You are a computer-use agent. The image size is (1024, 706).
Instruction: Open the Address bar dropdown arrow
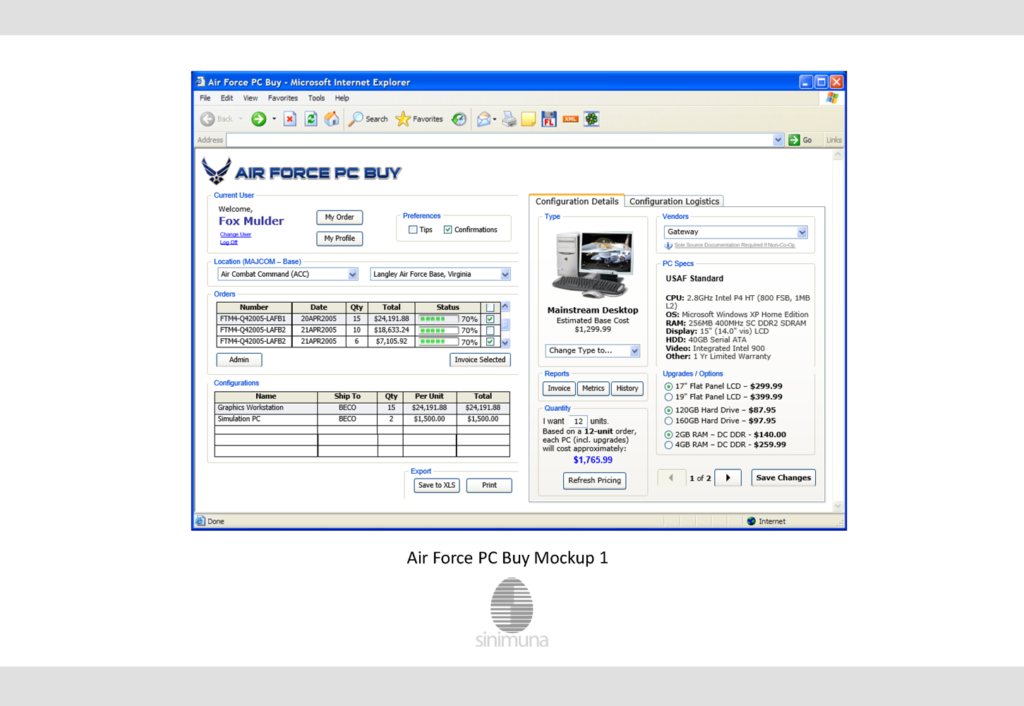778,140
